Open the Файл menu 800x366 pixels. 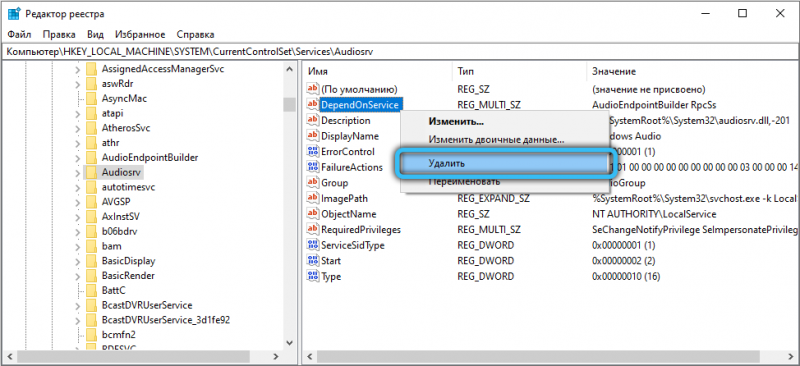19,35
